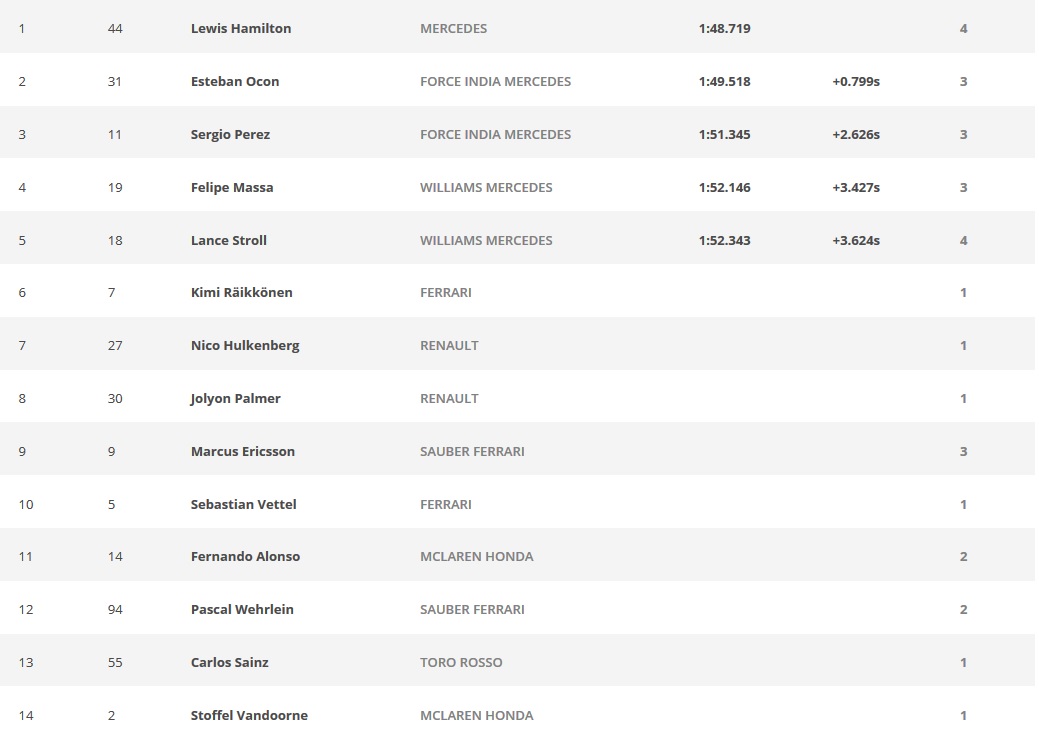This screenshot has height=737, width=1039.
Task: Select the Marcus Ericsson row name
Action: [x=243, y=452]
